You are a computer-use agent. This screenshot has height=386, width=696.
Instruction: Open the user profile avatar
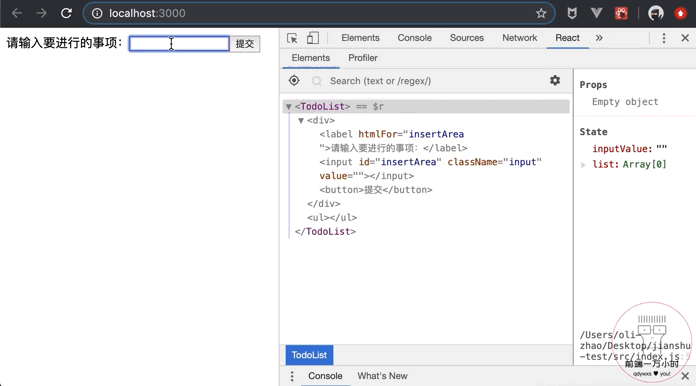pos(656,13)
